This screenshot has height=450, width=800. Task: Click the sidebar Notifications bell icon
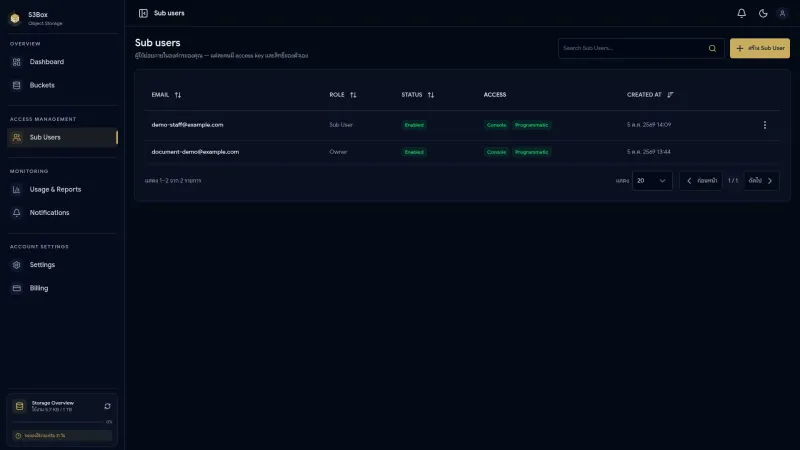(16, 213)
